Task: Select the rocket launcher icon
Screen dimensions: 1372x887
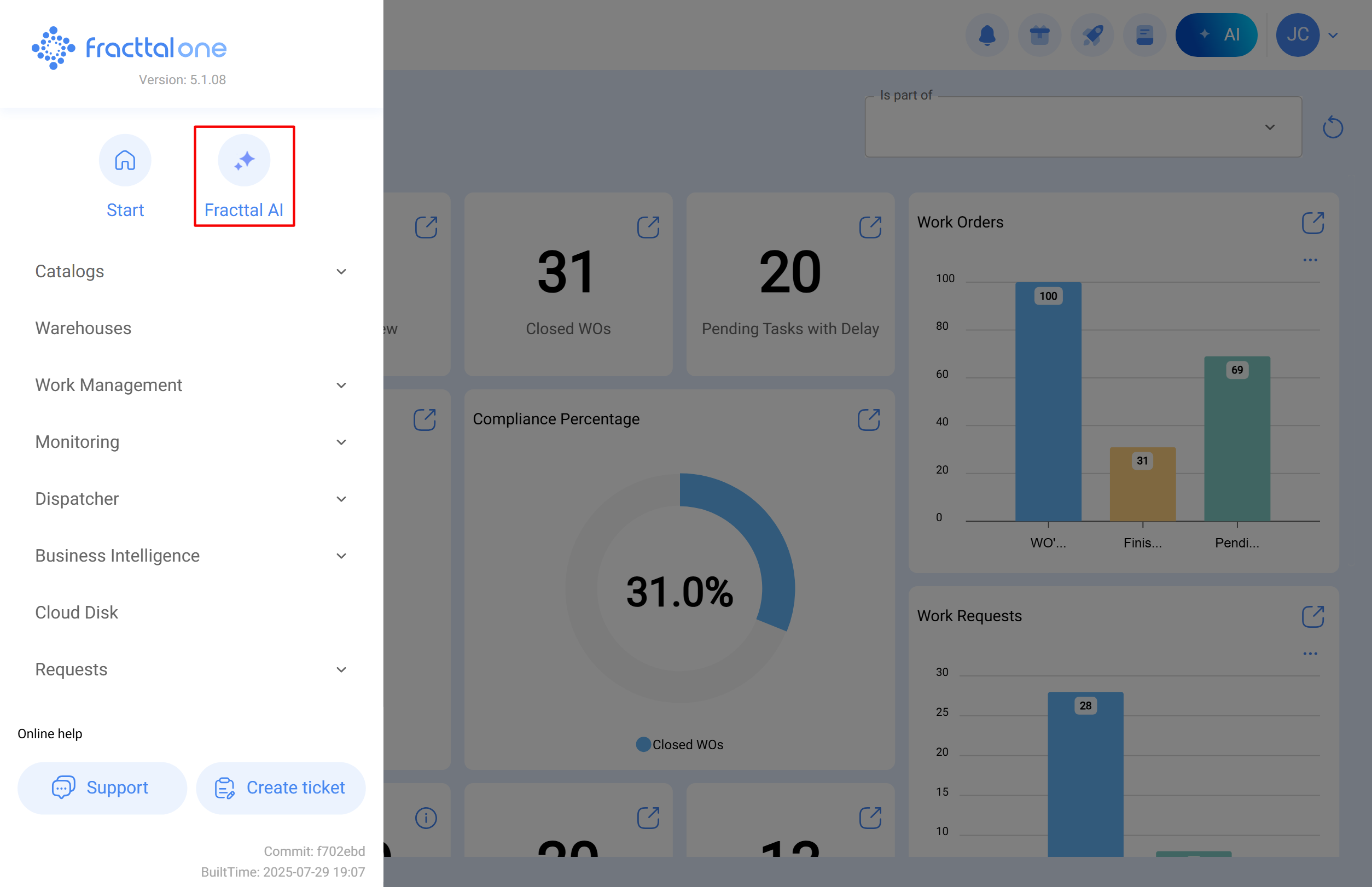Action: coord(1092,34)
